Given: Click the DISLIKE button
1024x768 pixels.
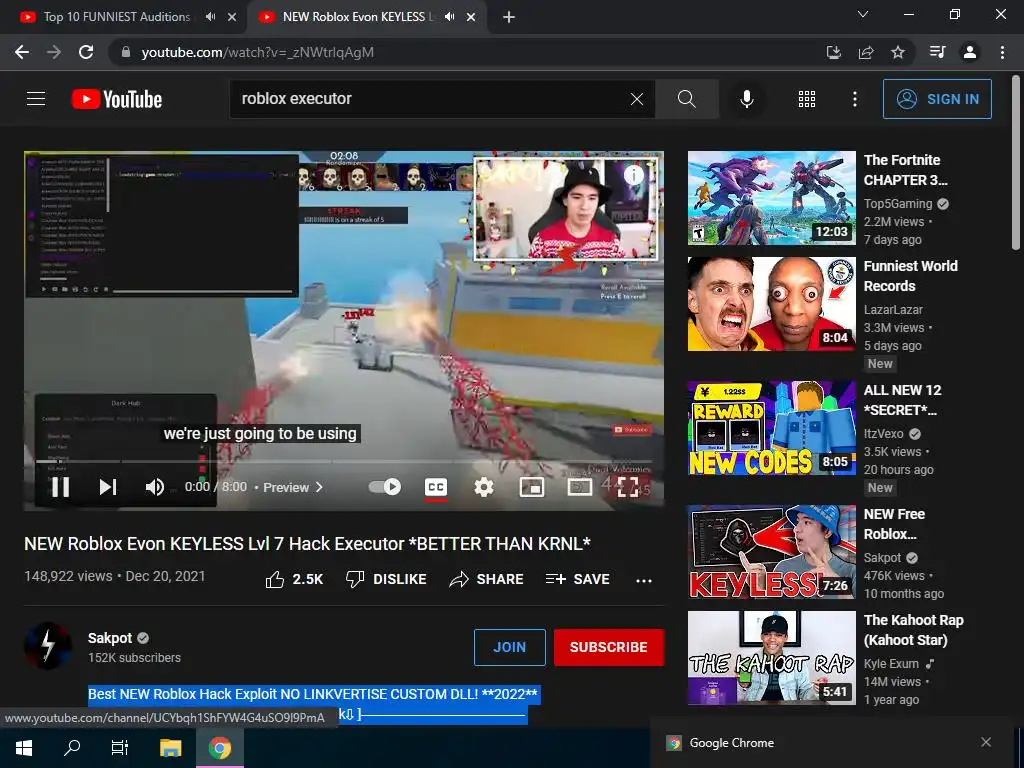Looking at the screenshot, I should pyautogui.click(x=386, y=579).
